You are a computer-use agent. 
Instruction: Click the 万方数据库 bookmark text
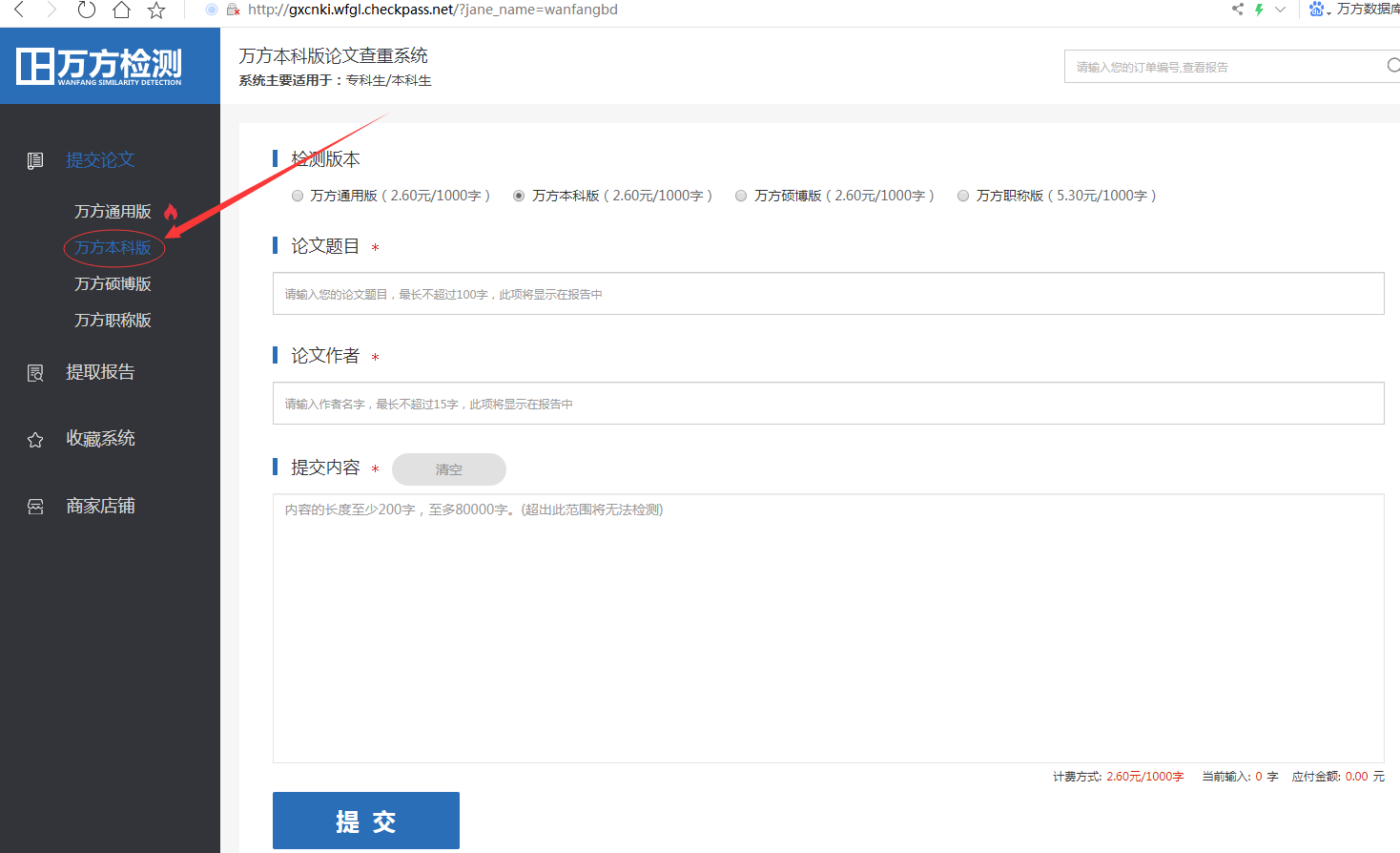click(1368, 10)
